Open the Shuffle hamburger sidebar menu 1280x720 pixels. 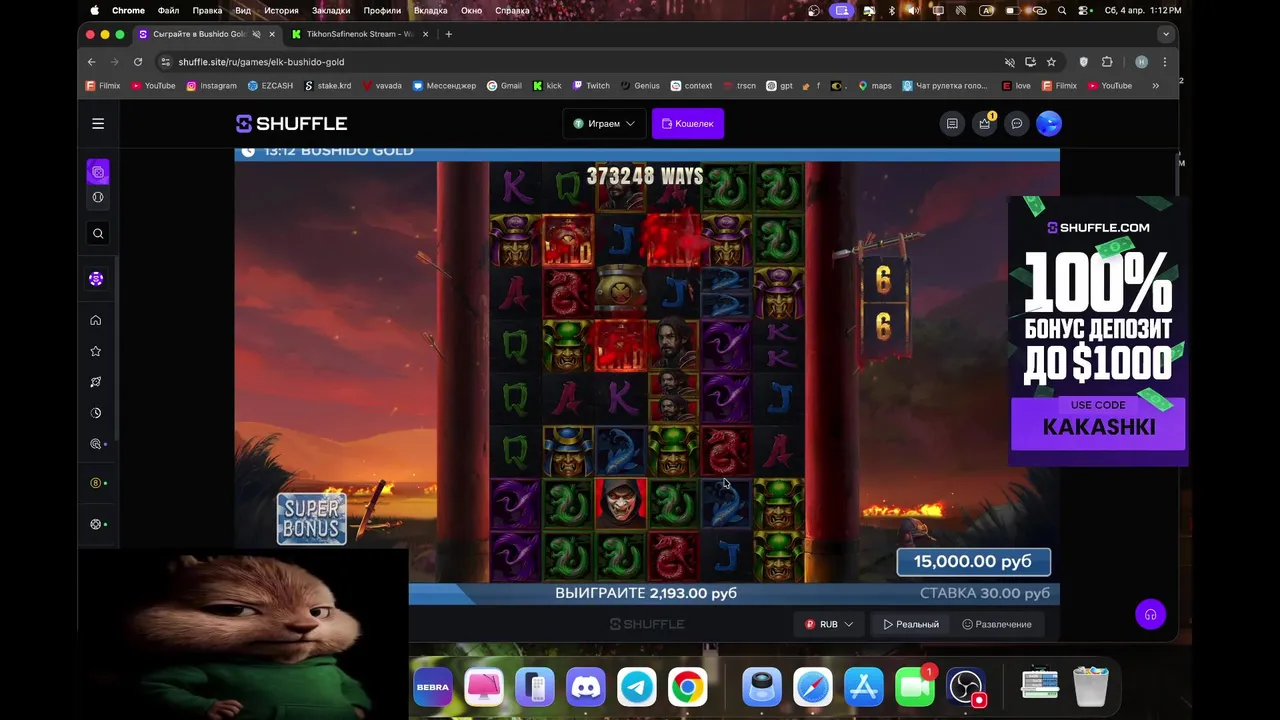pos(98,124)
